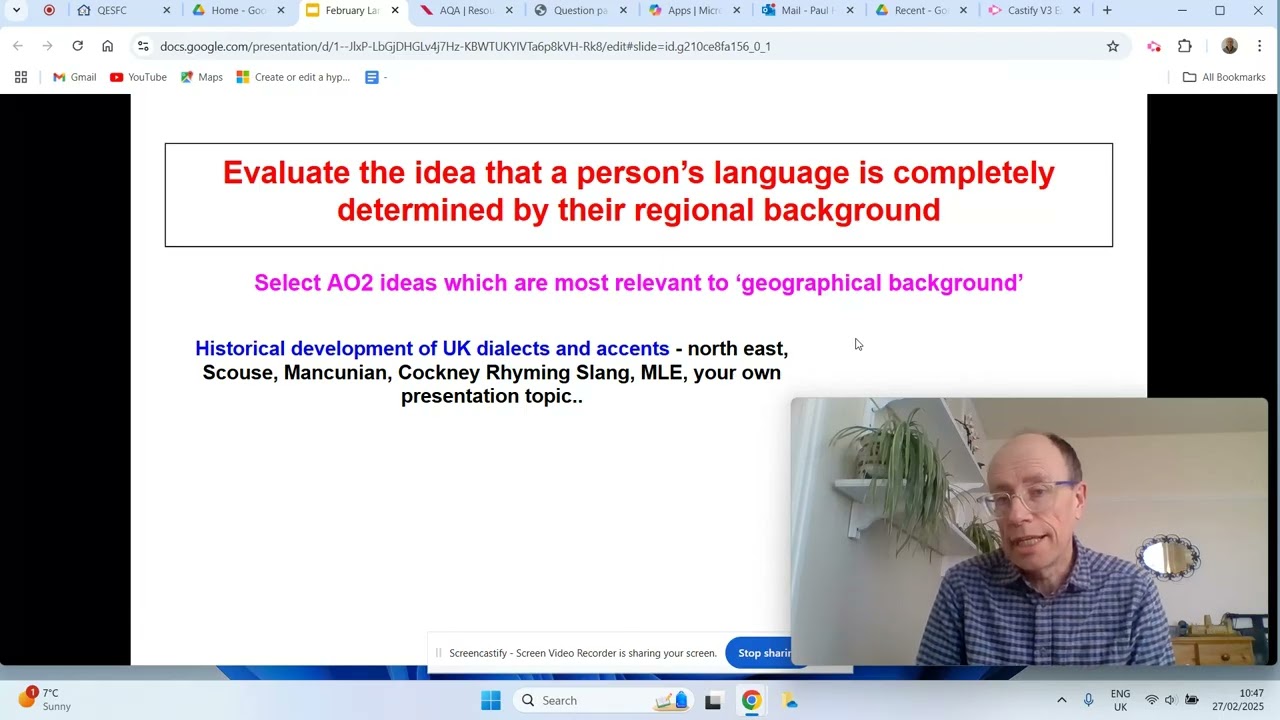Image resolution: width=1280 pixels, height=720 pixels.
Task: Click the webcam video overlay
Action: click(1029, 531)
